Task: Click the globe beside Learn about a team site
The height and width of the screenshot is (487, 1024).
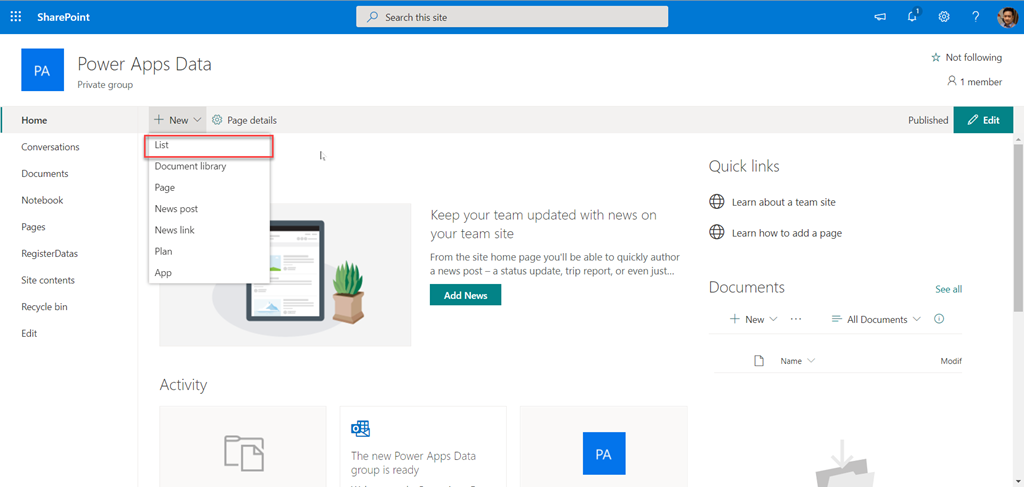Action: [717, 202]
